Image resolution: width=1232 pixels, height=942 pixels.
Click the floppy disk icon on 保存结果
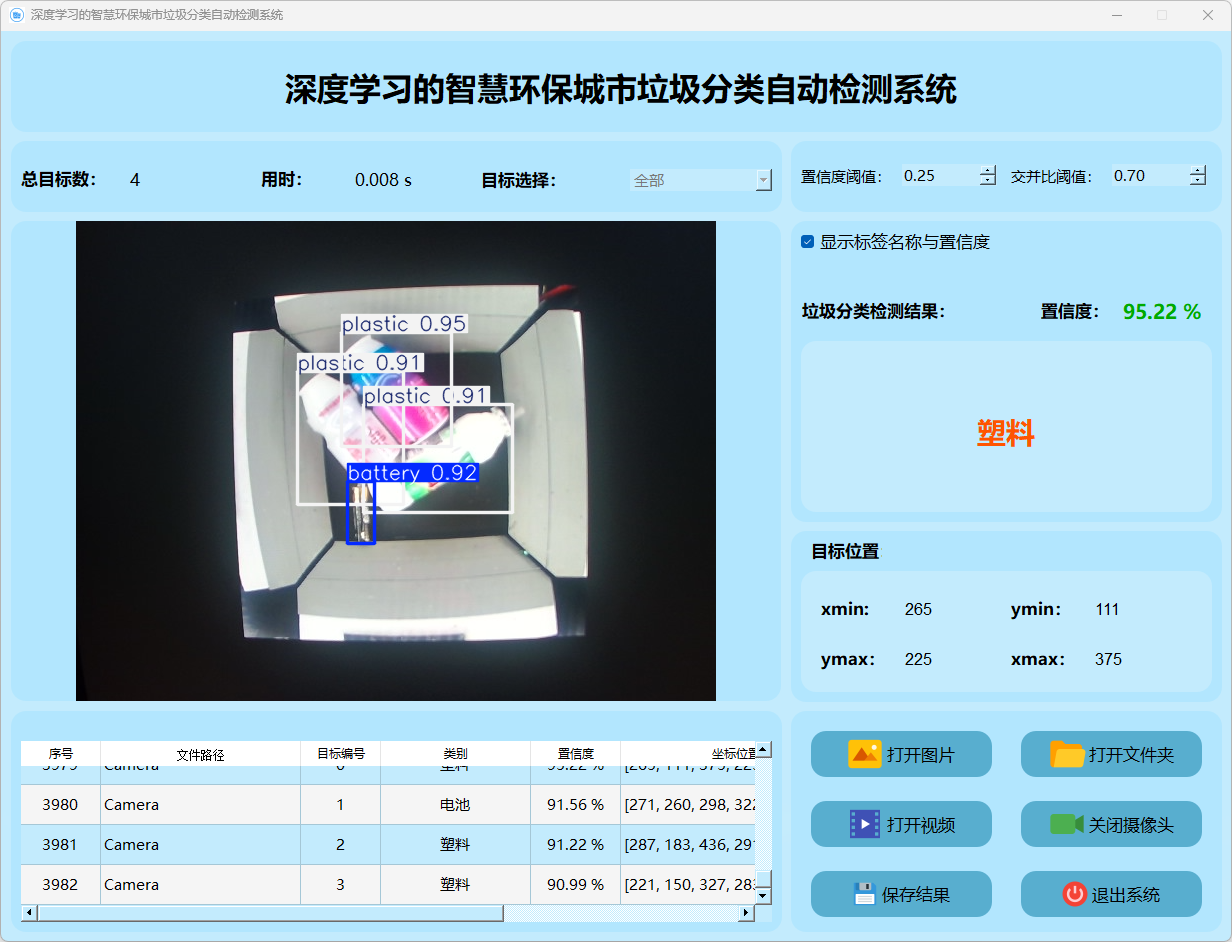[865, 894]
